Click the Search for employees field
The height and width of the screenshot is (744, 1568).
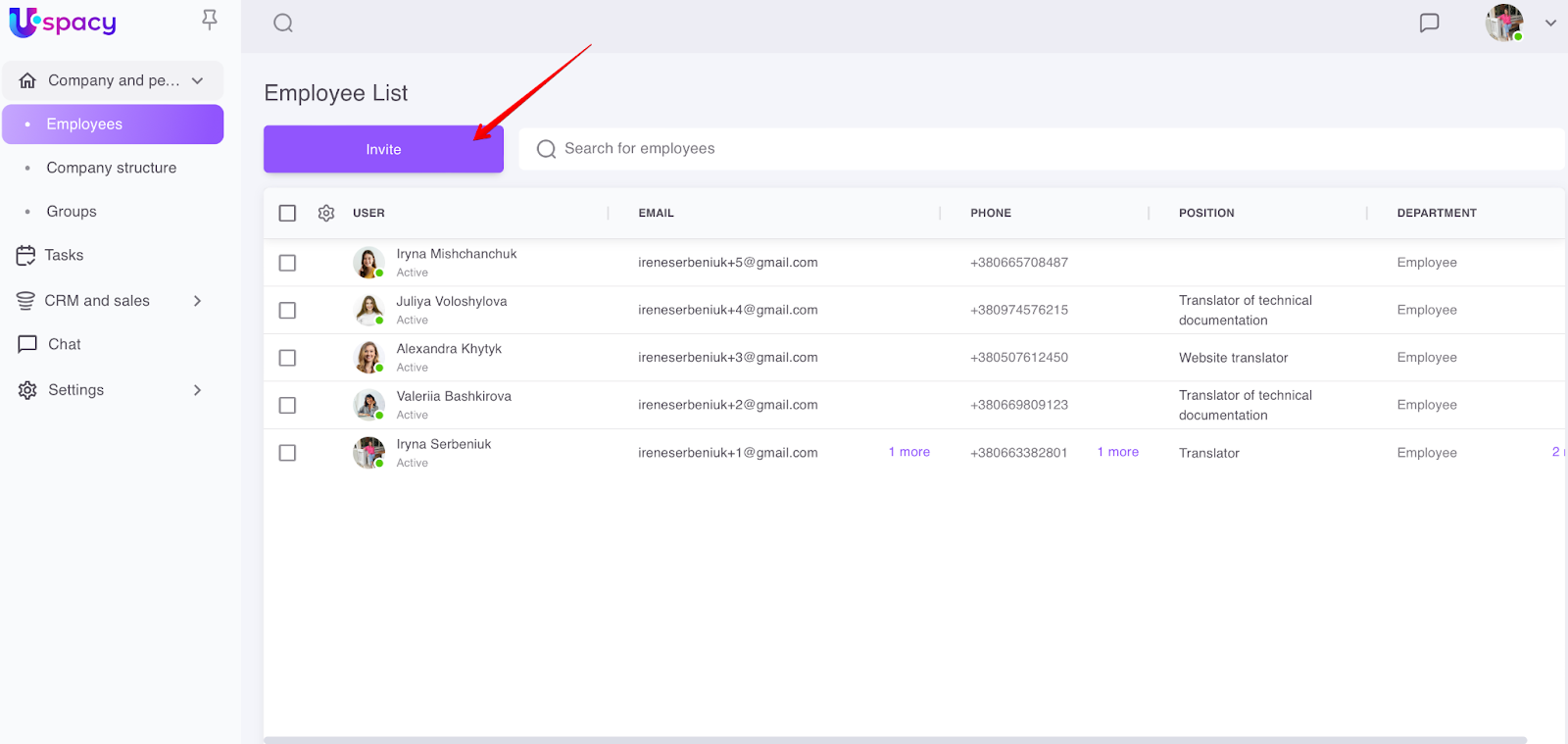tap(1039, 149)
